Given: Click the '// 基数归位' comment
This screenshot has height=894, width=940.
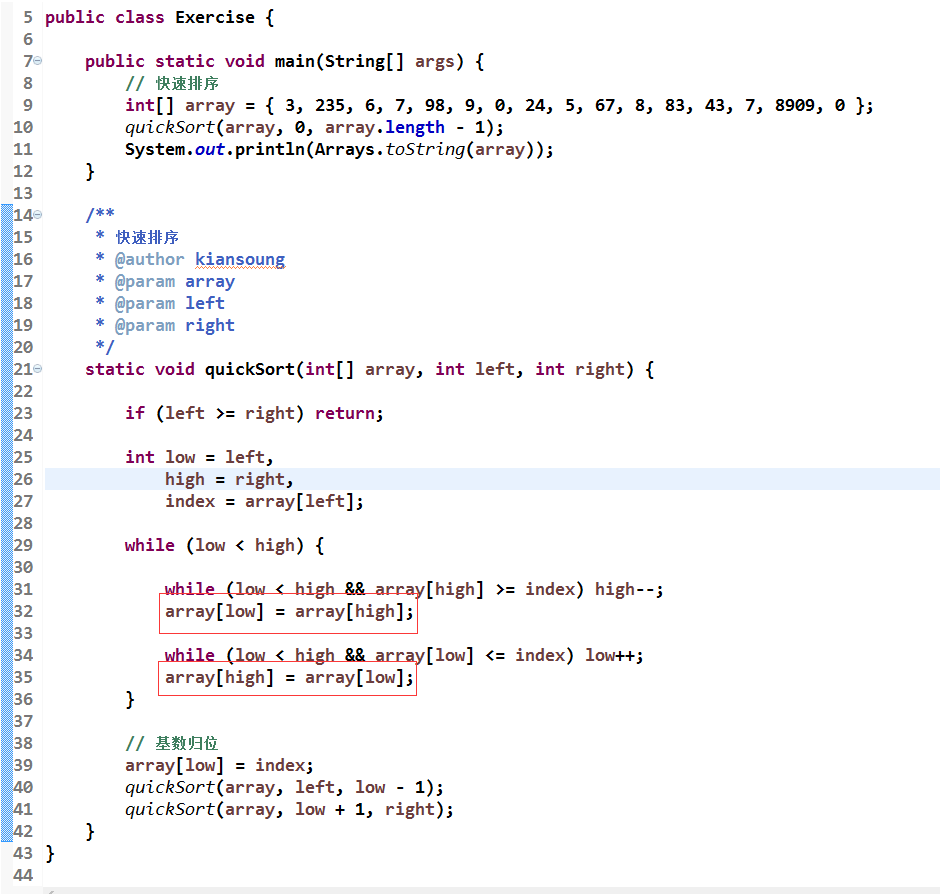Looking at the screenshot, I should (171, 744).
